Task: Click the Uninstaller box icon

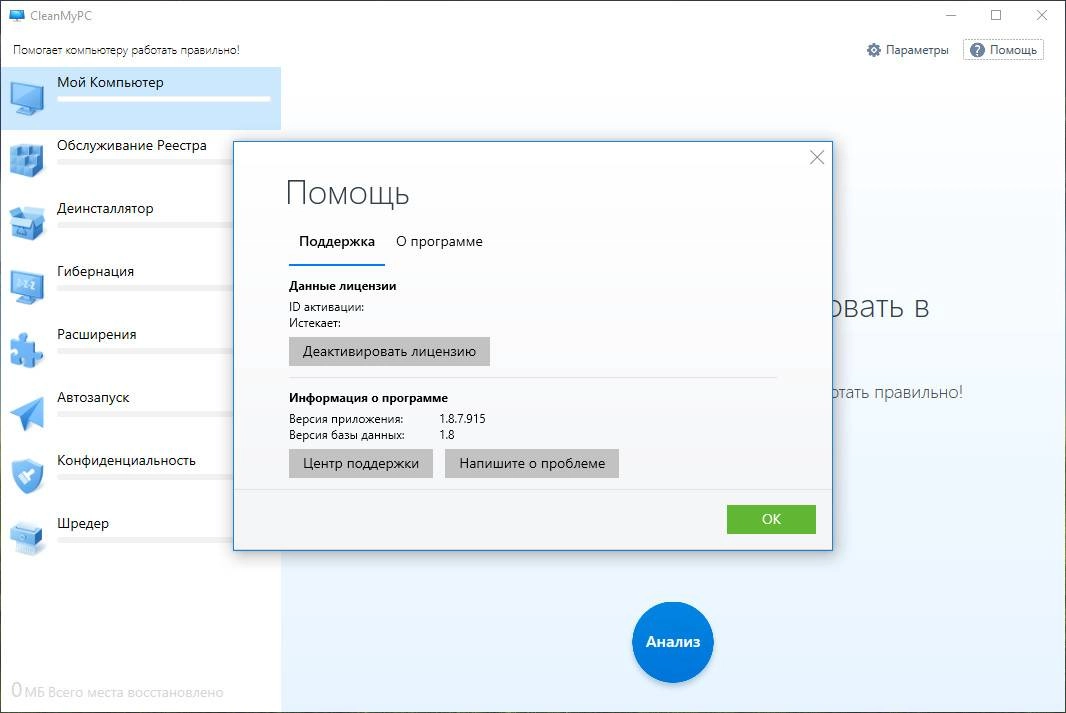Action: click(x=27, y=224)
